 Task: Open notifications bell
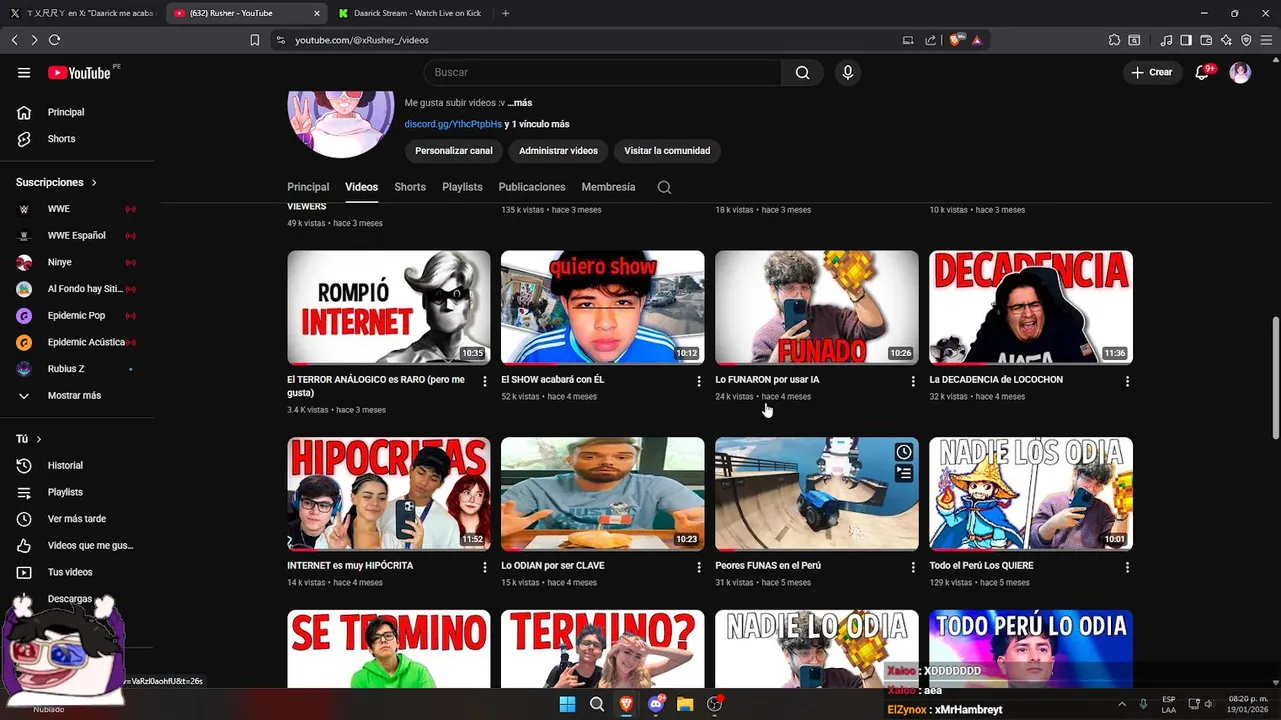(1203, 72)
